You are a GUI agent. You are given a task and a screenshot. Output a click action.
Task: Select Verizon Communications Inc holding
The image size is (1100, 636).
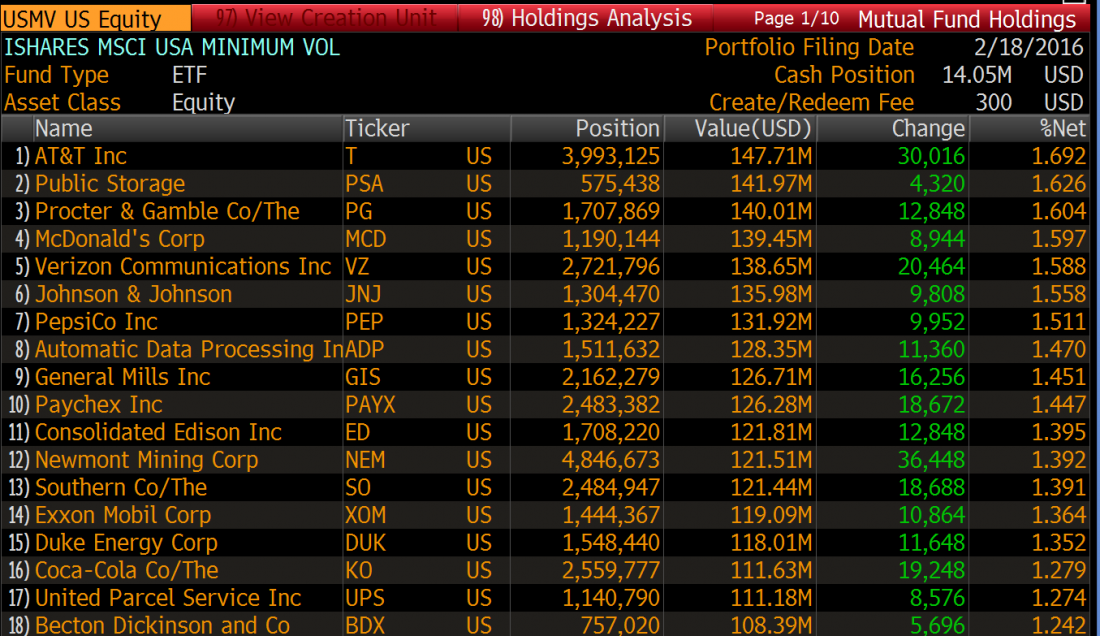182,267
